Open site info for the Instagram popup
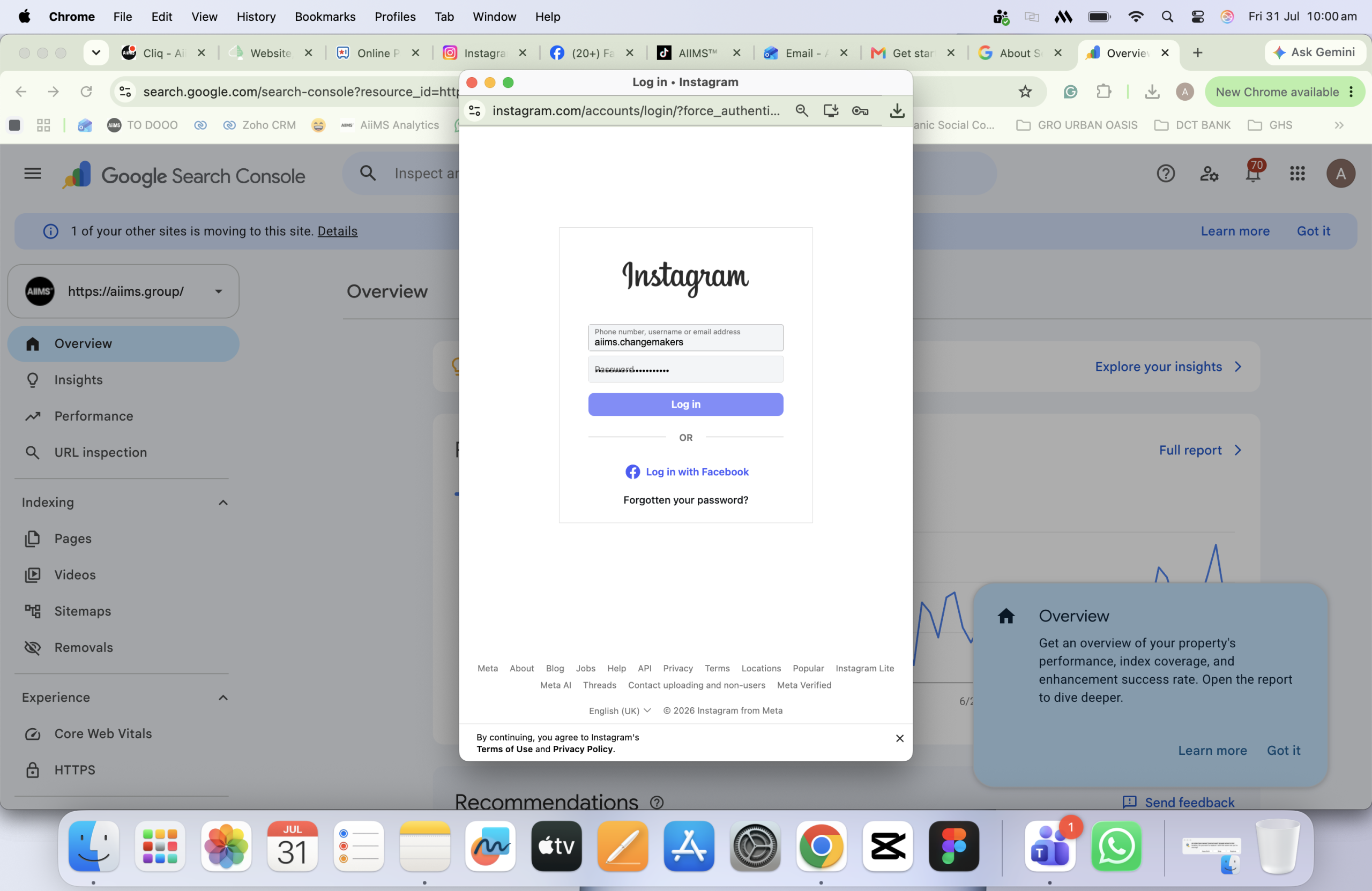 coord(474,110)
